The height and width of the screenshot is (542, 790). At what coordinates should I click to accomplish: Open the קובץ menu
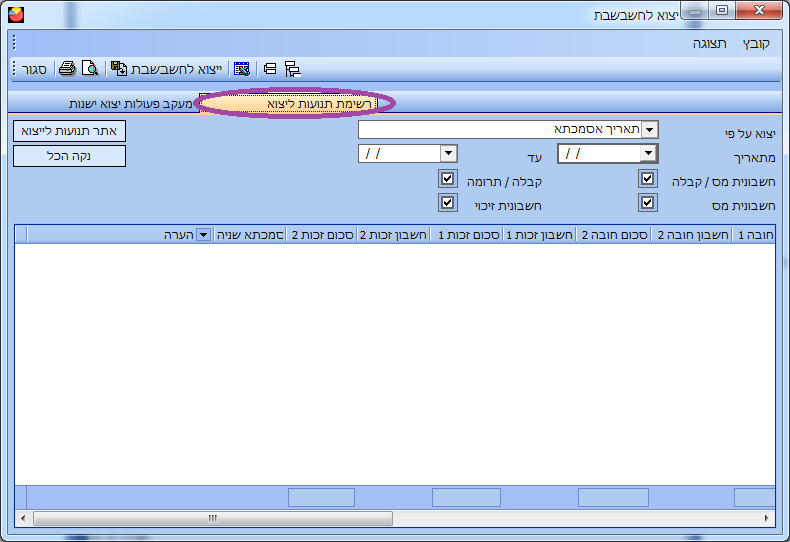point(756,44)
